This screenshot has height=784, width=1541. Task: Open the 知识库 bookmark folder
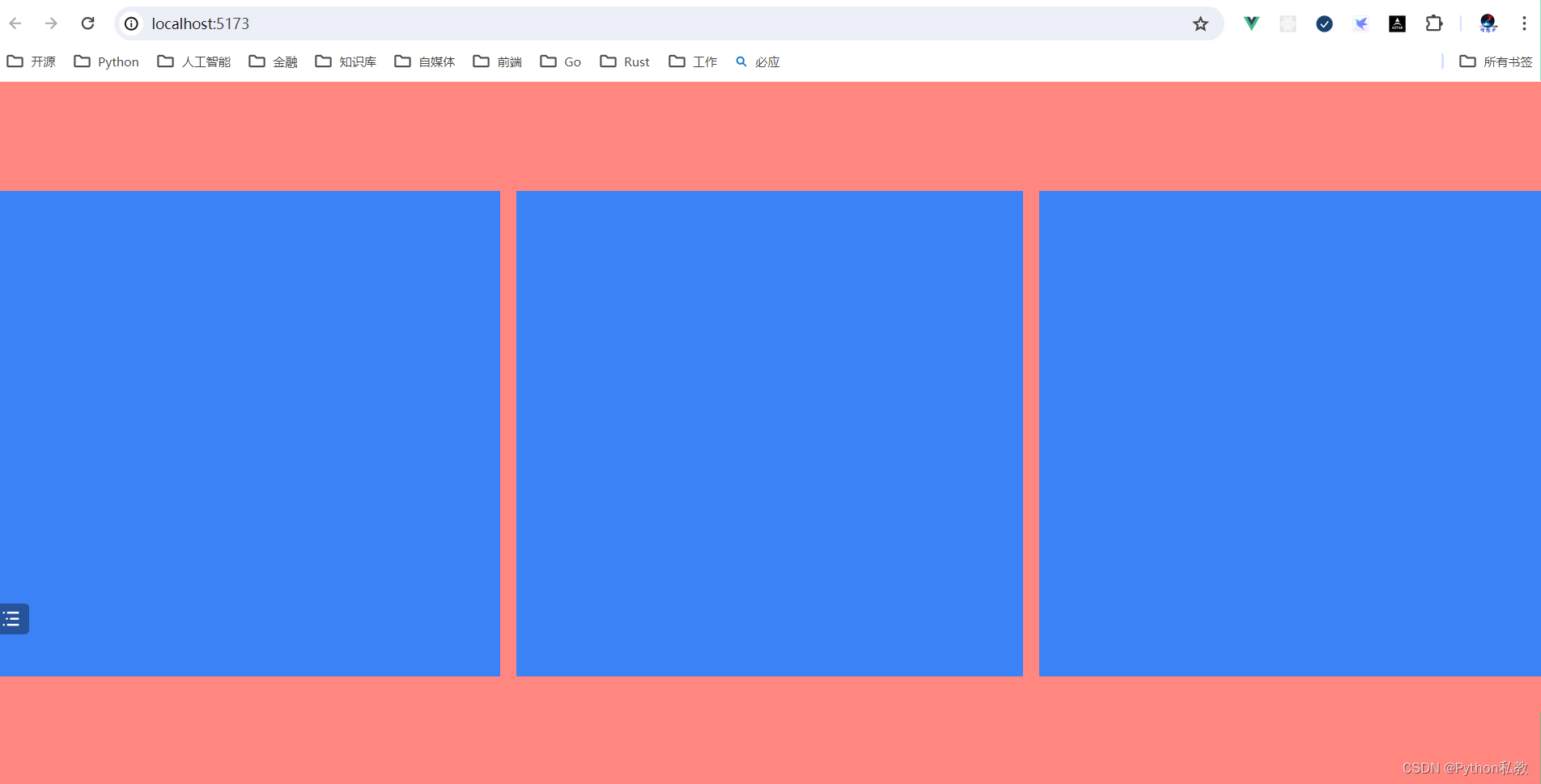(346, 61)
